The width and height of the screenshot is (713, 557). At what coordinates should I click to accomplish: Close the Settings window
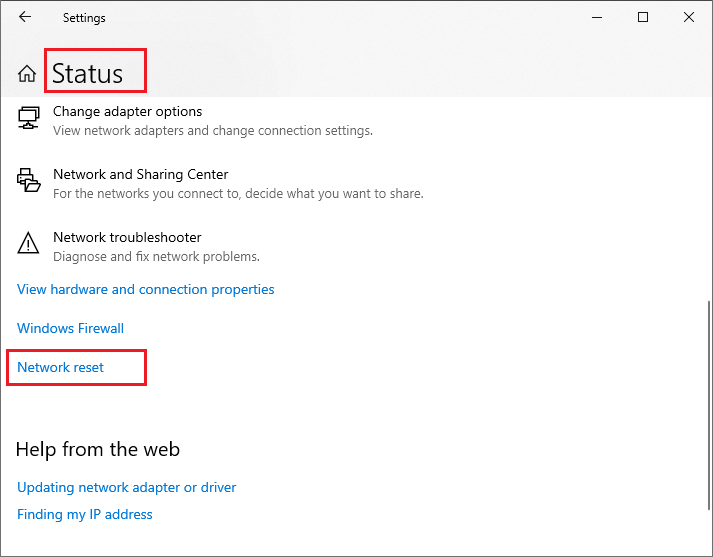(689, 17)
